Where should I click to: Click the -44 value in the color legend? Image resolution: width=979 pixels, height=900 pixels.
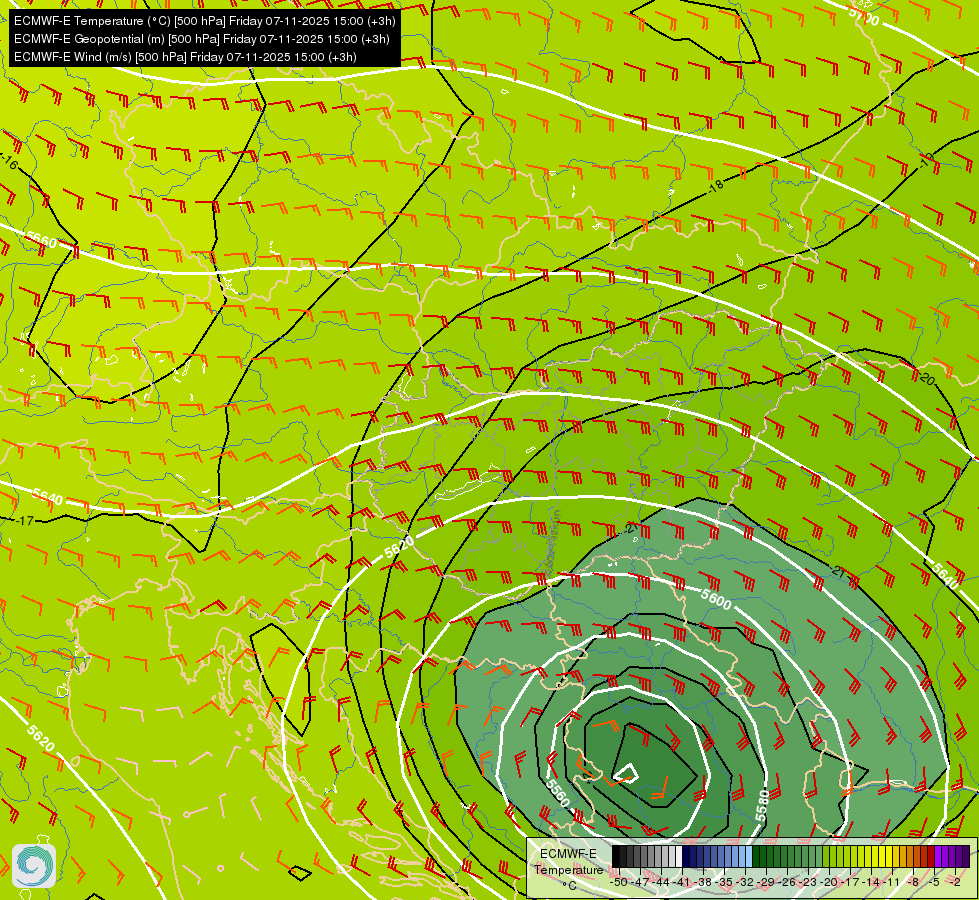point(661,882)
